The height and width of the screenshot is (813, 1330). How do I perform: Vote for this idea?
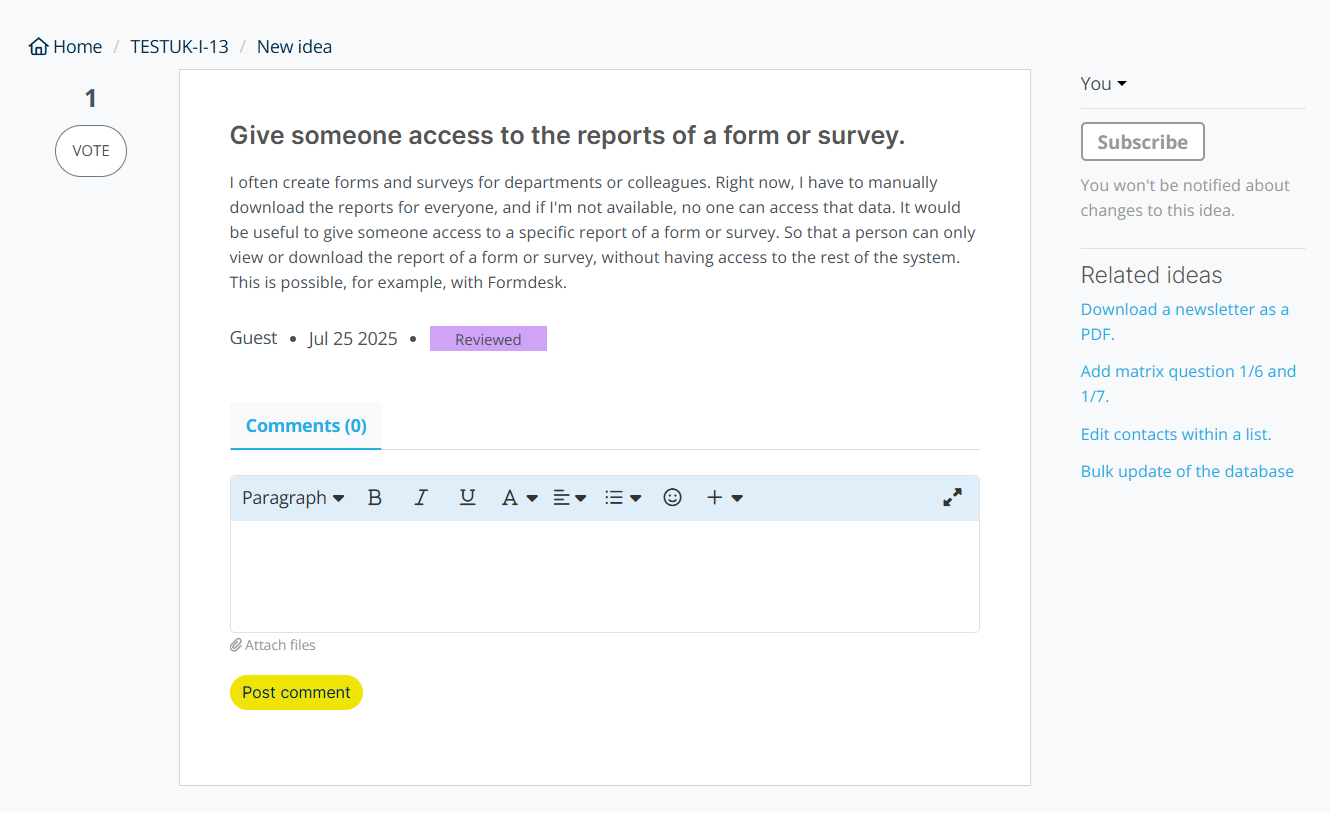click(x=91, y=151)
